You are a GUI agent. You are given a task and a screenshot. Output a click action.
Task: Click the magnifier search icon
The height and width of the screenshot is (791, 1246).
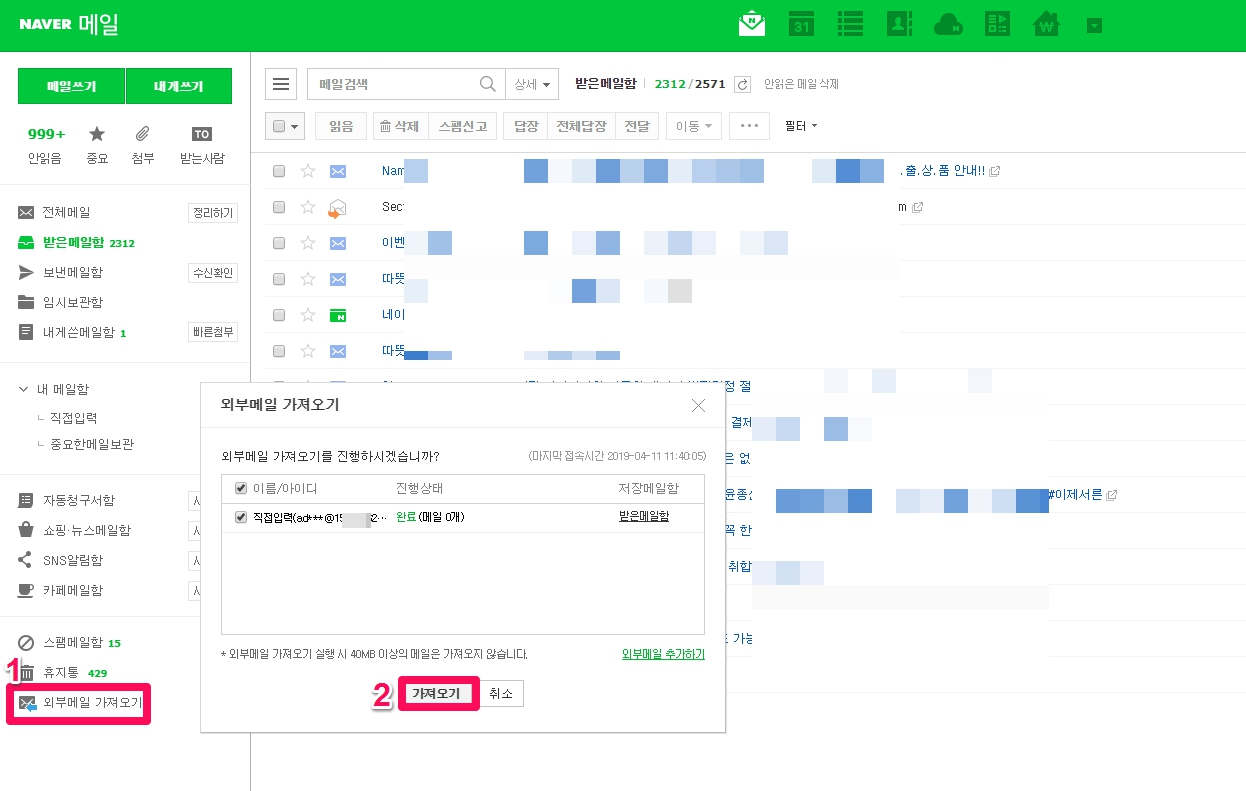(x=488, y=85)
